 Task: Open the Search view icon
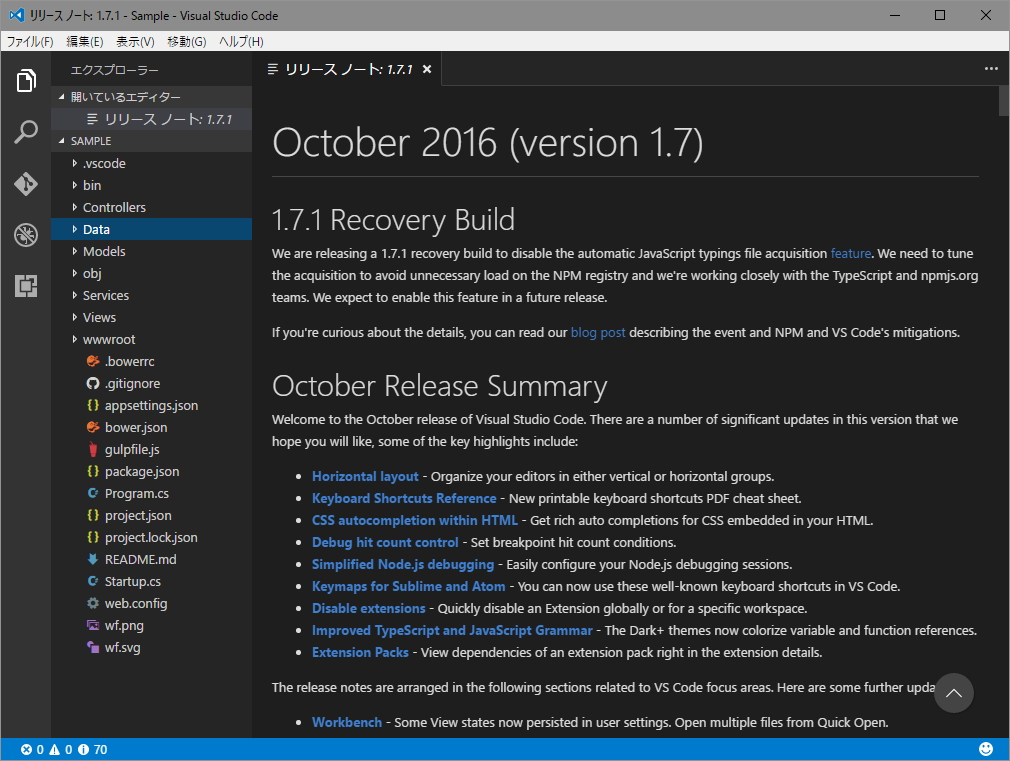[25, 132]
